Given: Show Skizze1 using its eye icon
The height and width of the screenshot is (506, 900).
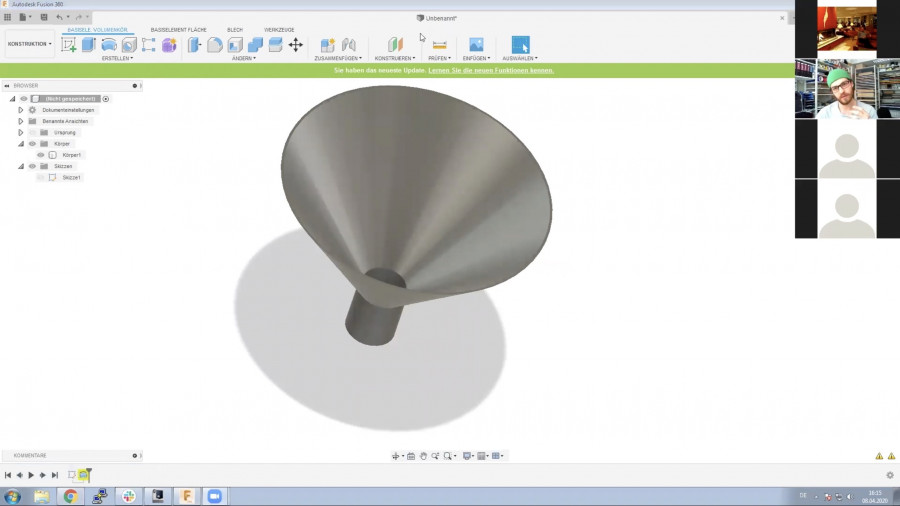Looking at the screenshot, I should click(41, 177).
